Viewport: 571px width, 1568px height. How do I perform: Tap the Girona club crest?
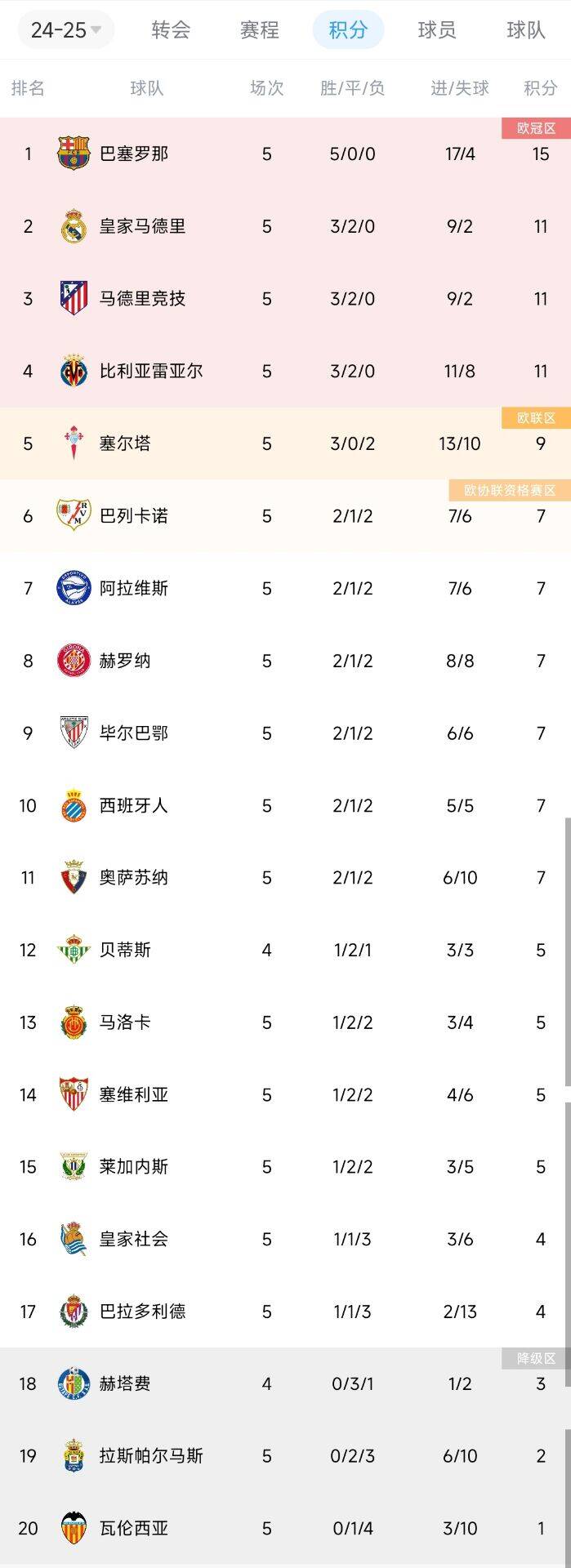pos(74,661)
